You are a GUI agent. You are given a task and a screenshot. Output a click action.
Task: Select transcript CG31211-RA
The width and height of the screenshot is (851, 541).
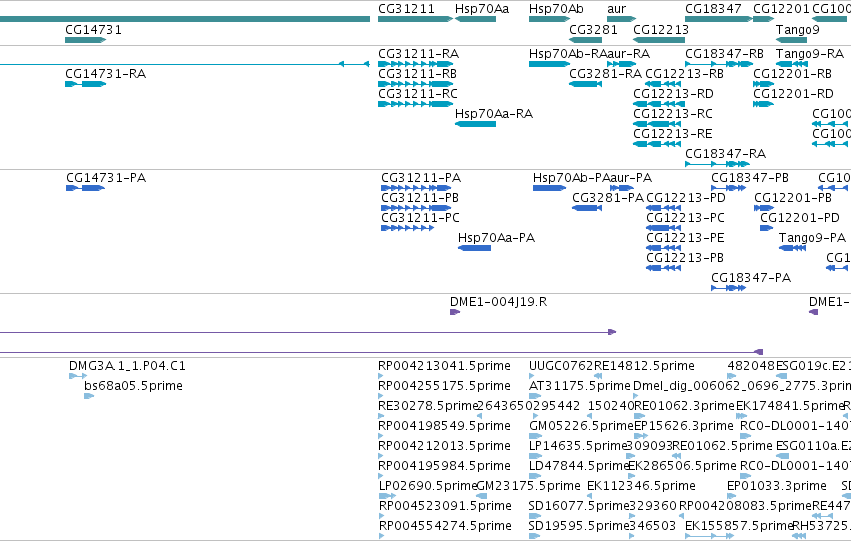point(418,54)
